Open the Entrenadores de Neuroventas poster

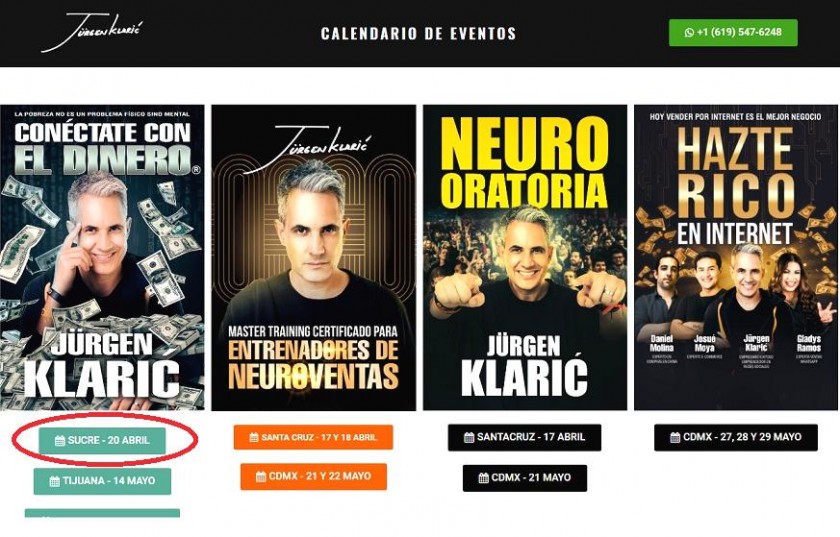314,258
